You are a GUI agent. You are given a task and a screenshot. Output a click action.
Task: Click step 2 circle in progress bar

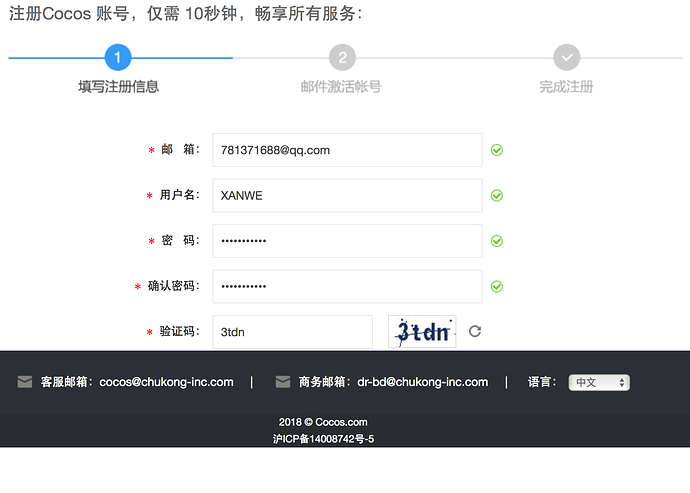coord(342,57)
